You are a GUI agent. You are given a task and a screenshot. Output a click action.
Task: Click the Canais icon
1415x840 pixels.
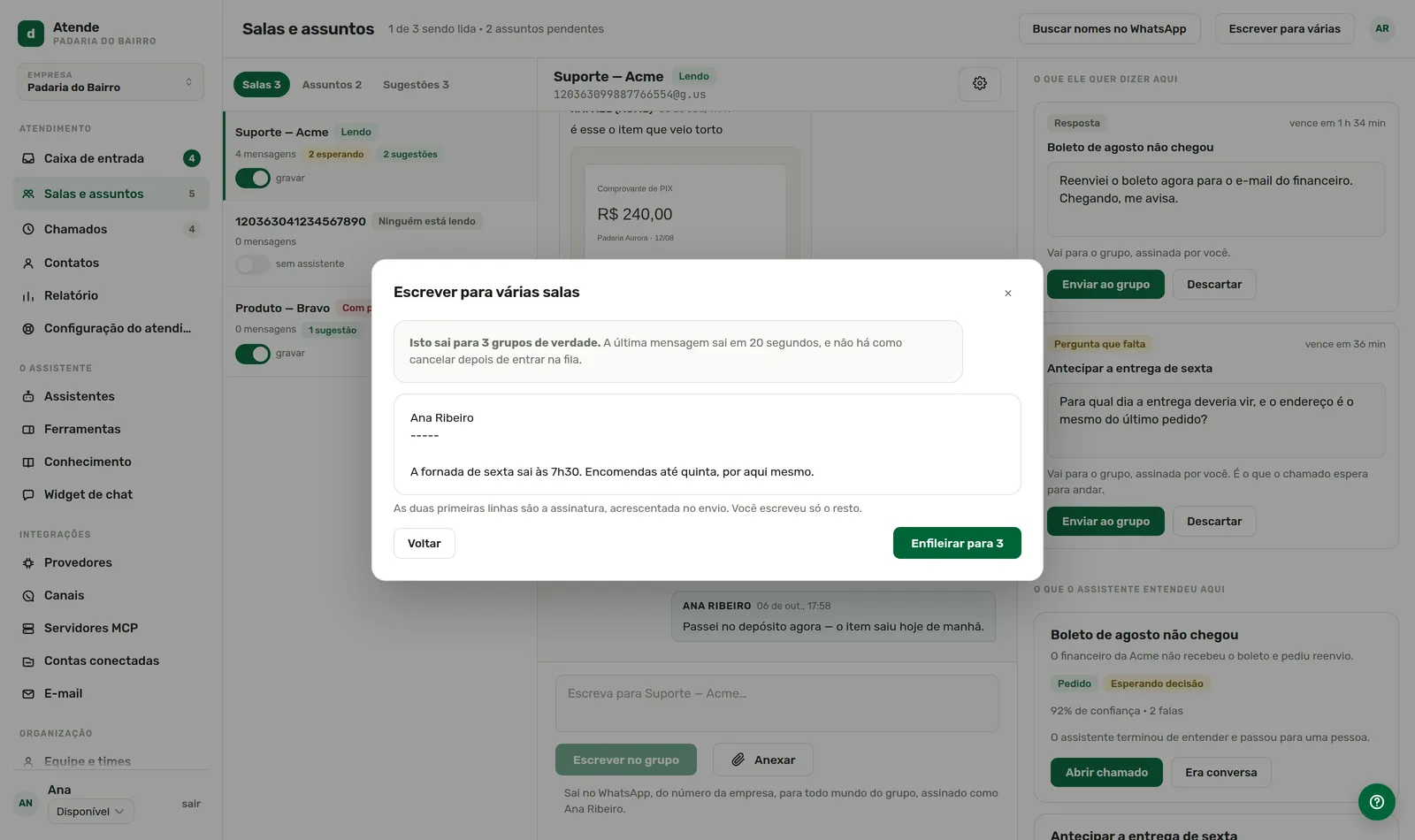tap(28, 595)
